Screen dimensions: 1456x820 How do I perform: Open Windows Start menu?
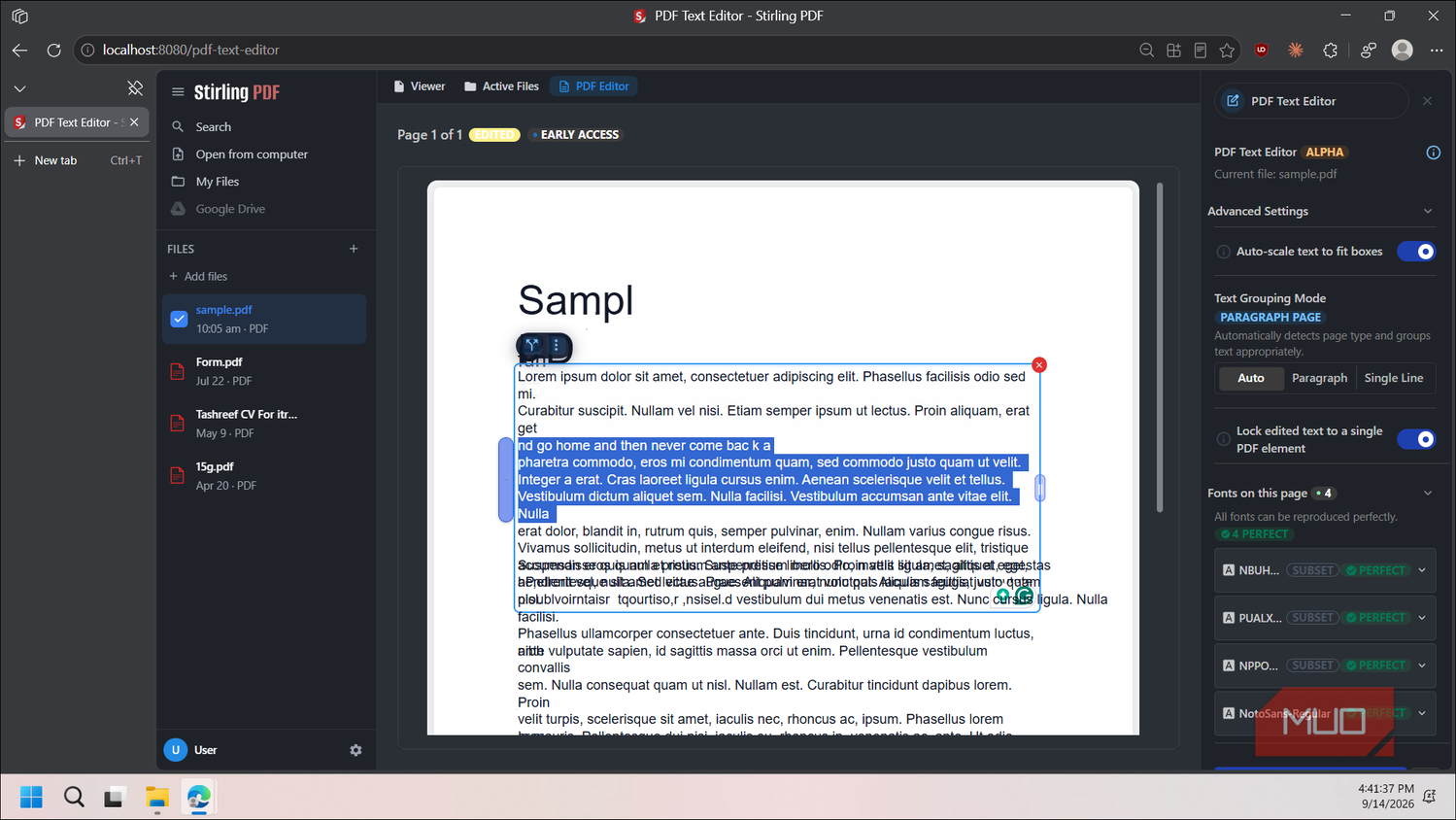coord(31,798)
